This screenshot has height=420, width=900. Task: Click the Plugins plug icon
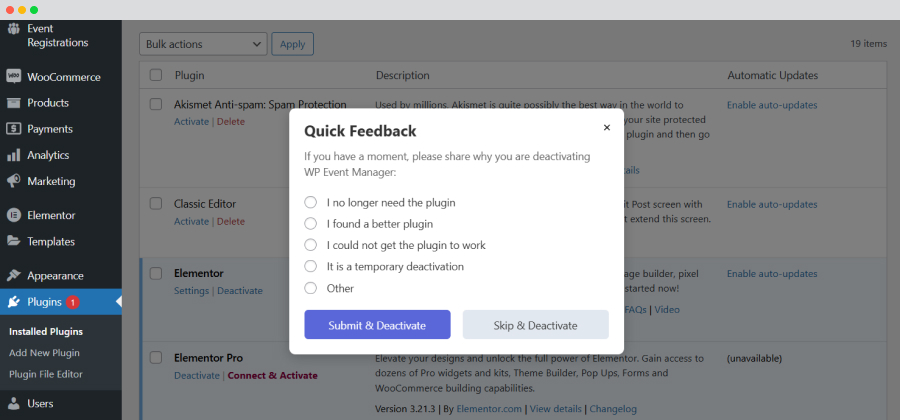coord(14,302)
